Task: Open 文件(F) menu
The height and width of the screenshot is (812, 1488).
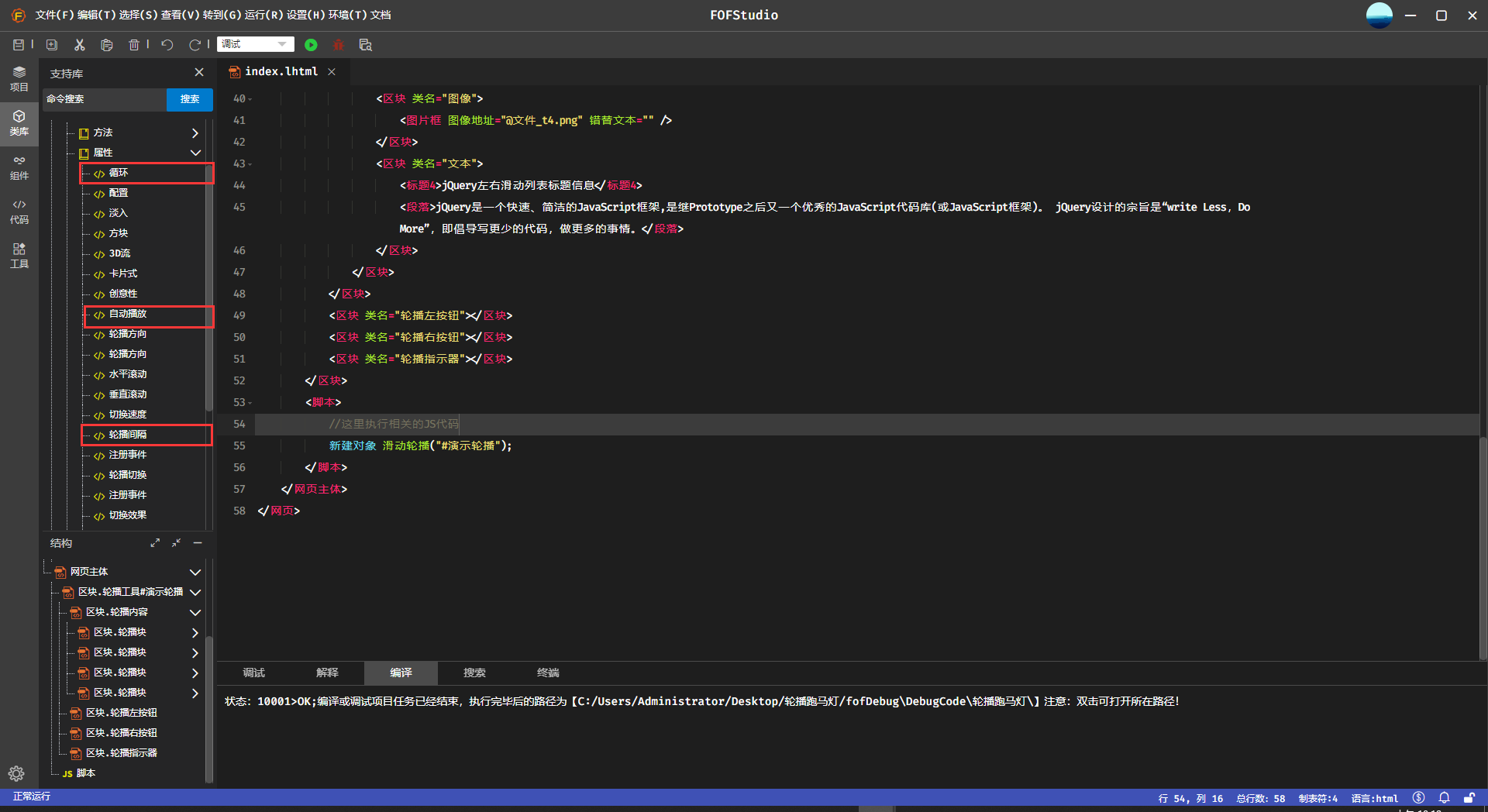Action: [55, 15]
